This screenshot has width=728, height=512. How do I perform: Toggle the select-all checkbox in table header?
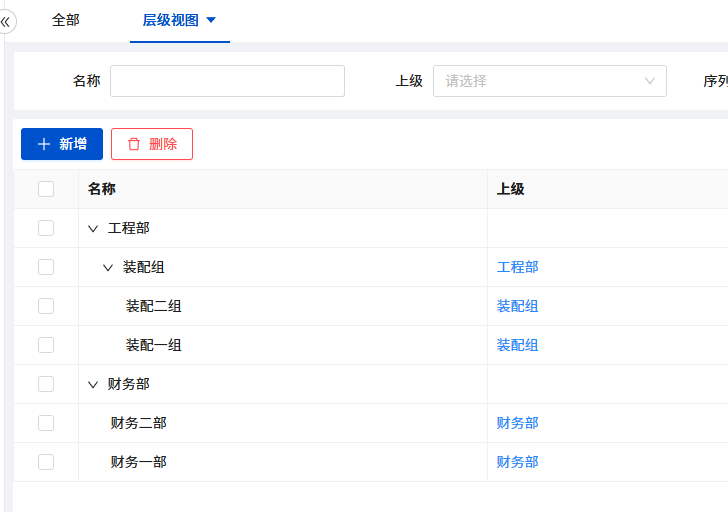point(46,189)
